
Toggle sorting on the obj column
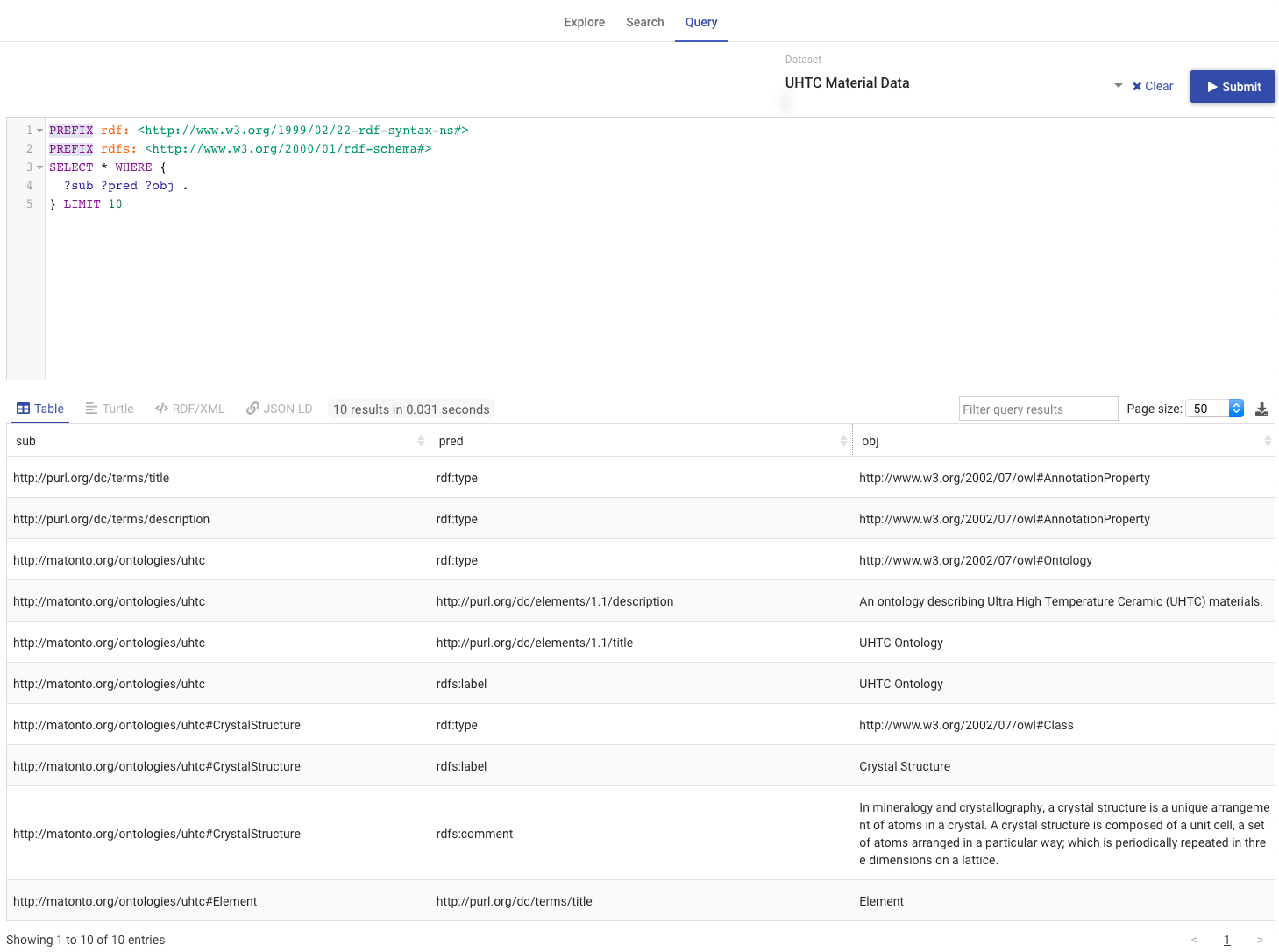click(1268, 440)
